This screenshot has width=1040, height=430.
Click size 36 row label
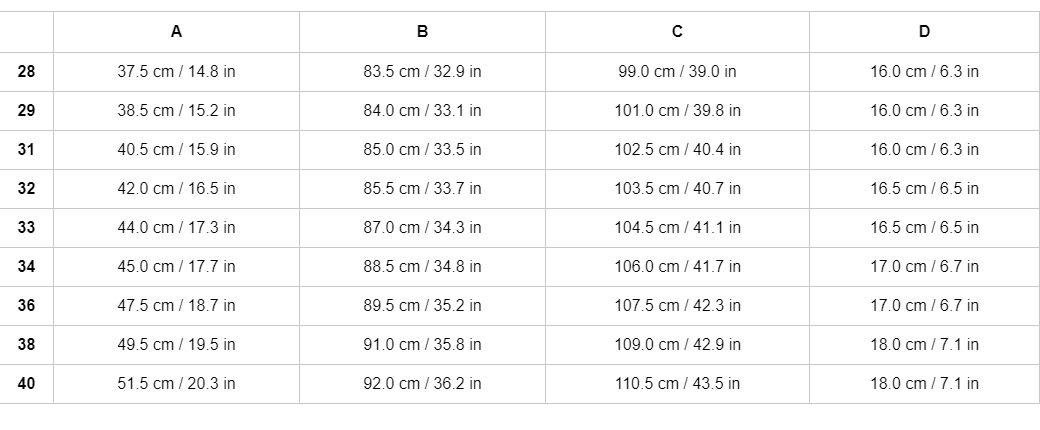tap(27, 306)
